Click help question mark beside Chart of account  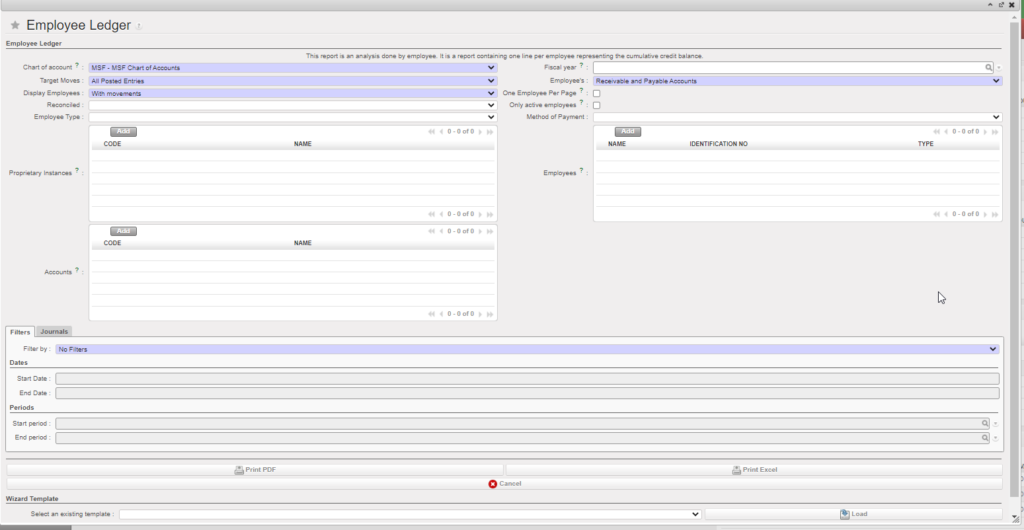(x=77, y=66)
